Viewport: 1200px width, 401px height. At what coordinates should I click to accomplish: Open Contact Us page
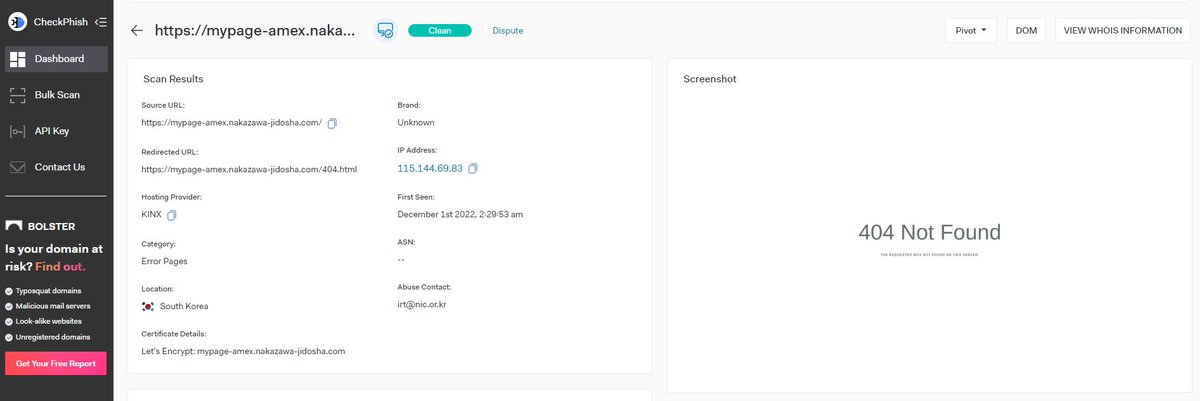point(56,167)
